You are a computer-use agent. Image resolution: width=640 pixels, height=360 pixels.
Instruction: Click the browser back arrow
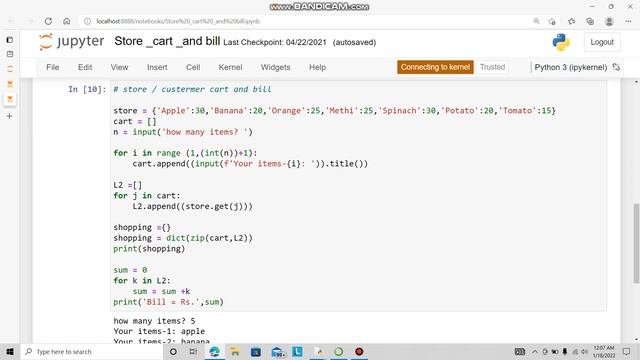tap(11, 21)
